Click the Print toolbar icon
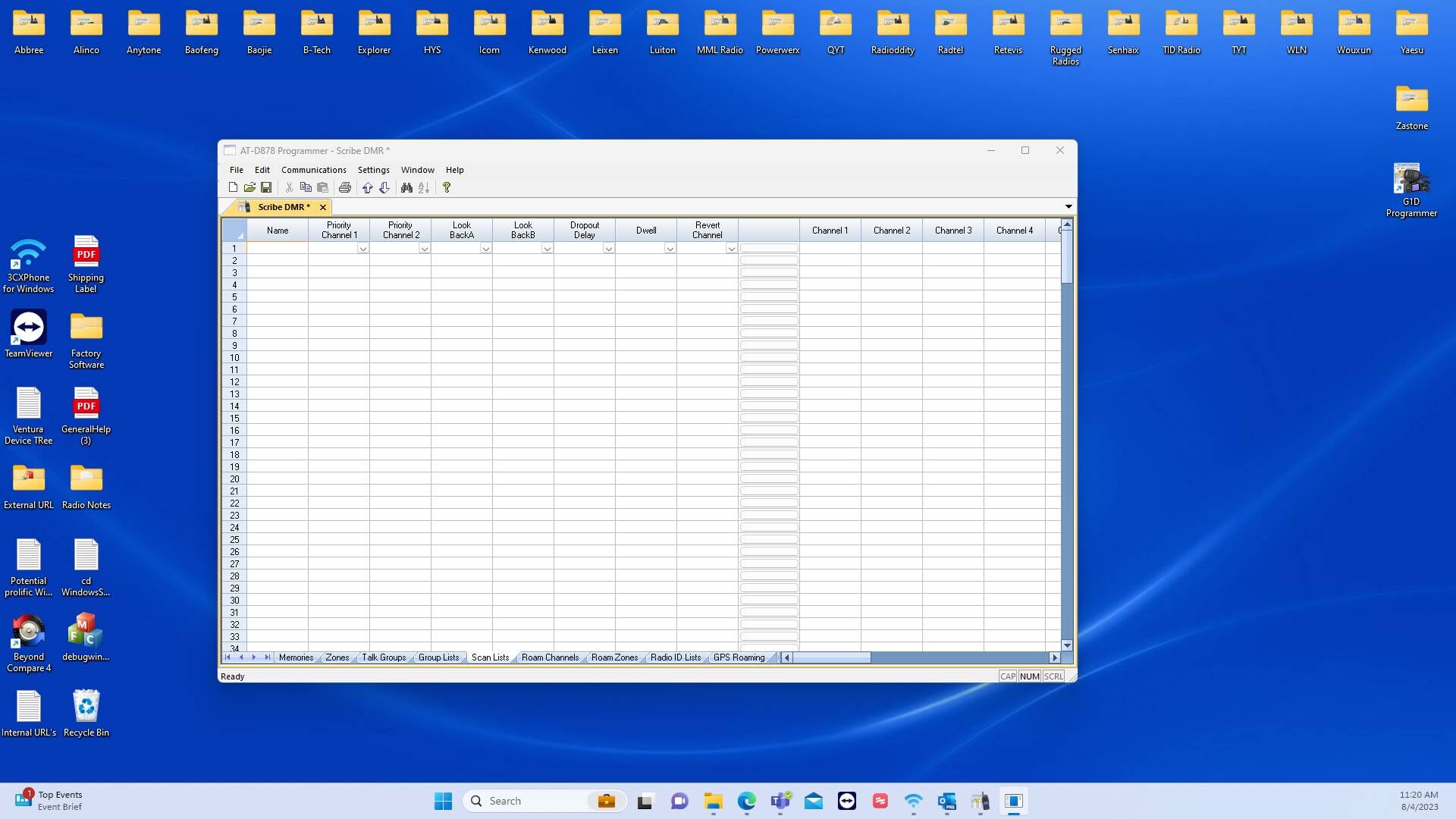This screenshot has height=819, width=1456. click(x=345, y=187)
